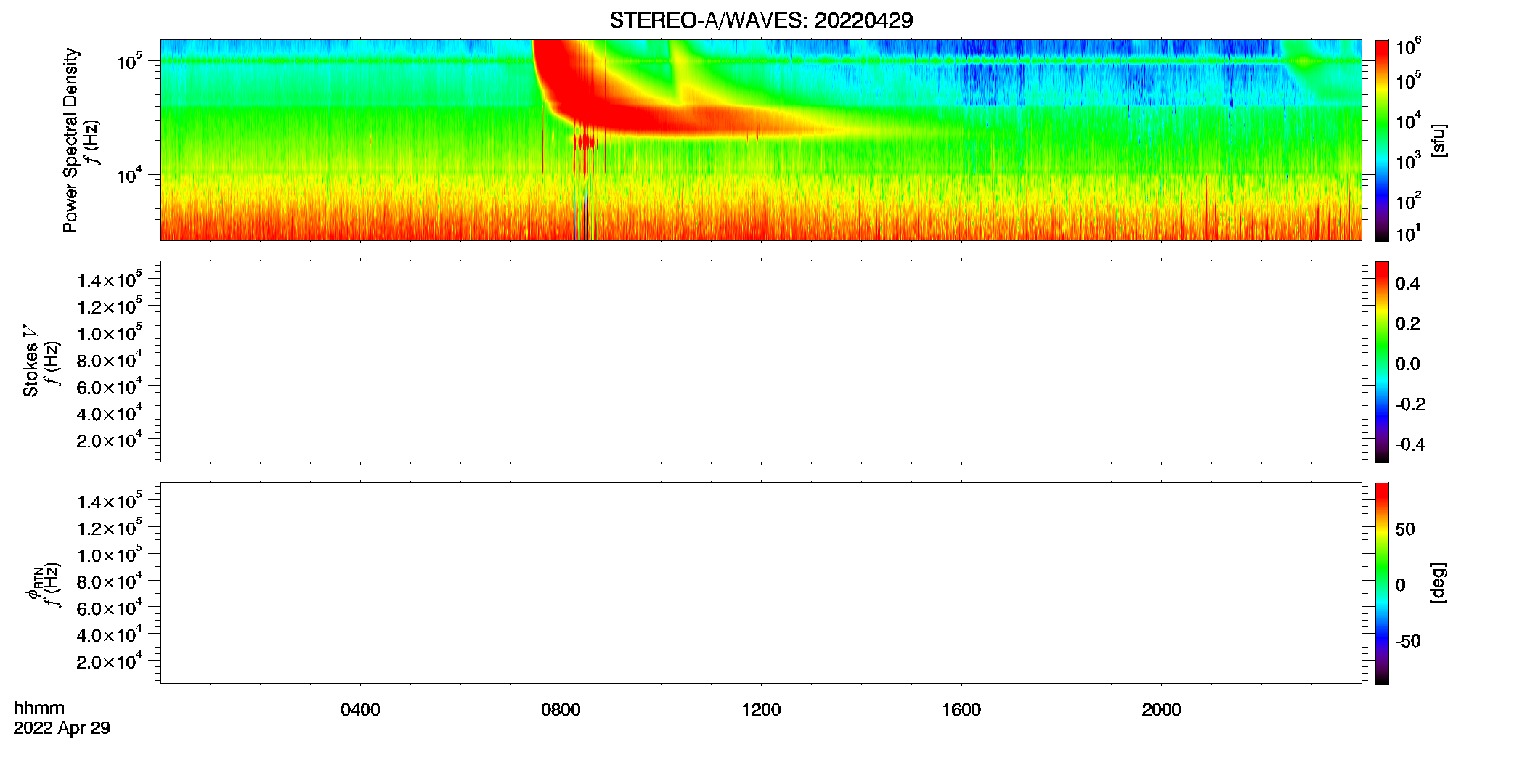Click the 0.4 Stokes V colorbar label
1522x784 pixels.
(x=1407, y=284)
